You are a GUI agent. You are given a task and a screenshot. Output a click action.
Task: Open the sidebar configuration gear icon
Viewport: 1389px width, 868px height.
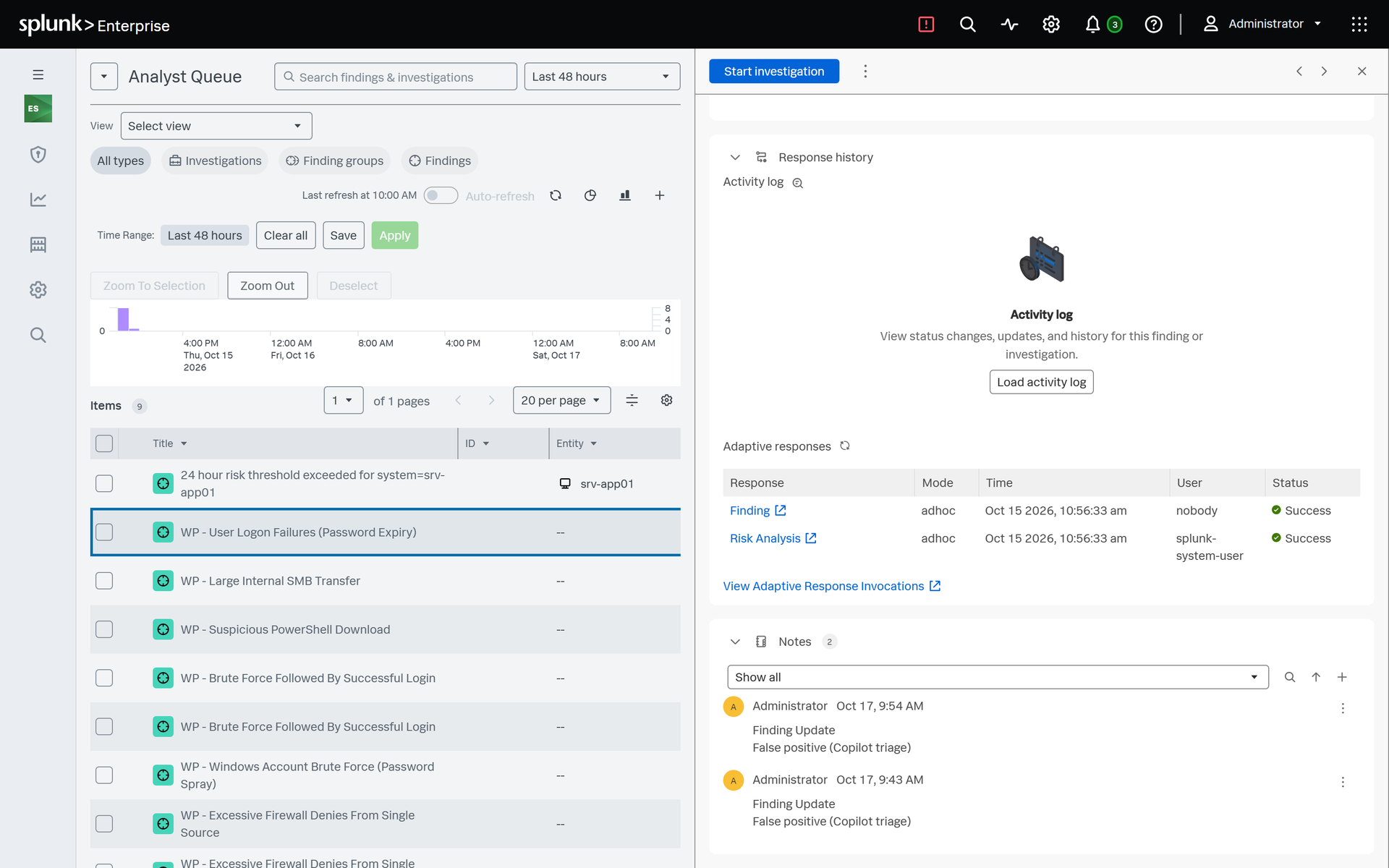38,289
